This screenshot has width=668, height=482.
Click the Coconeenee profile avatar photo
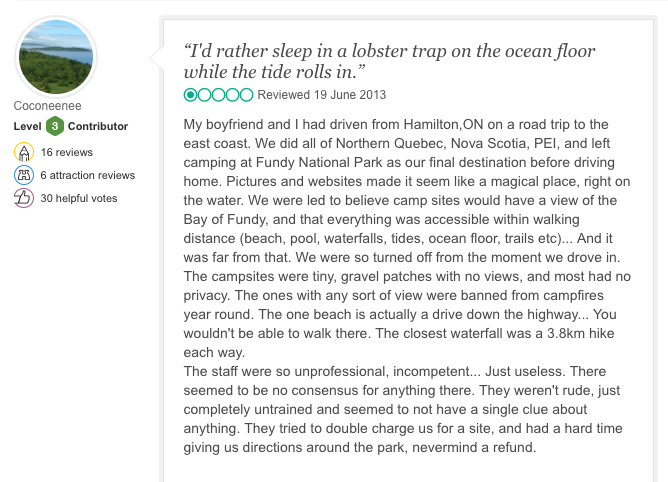point(57,56)
